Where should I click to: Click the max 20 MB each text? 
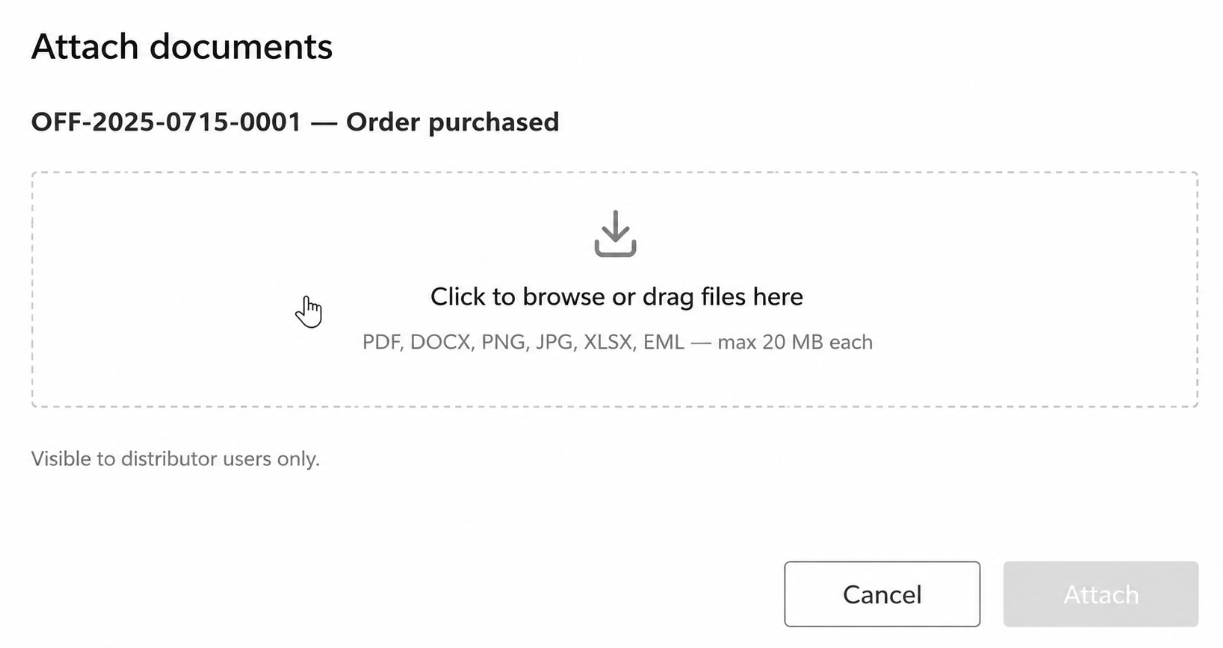click(x=795, y=342)
